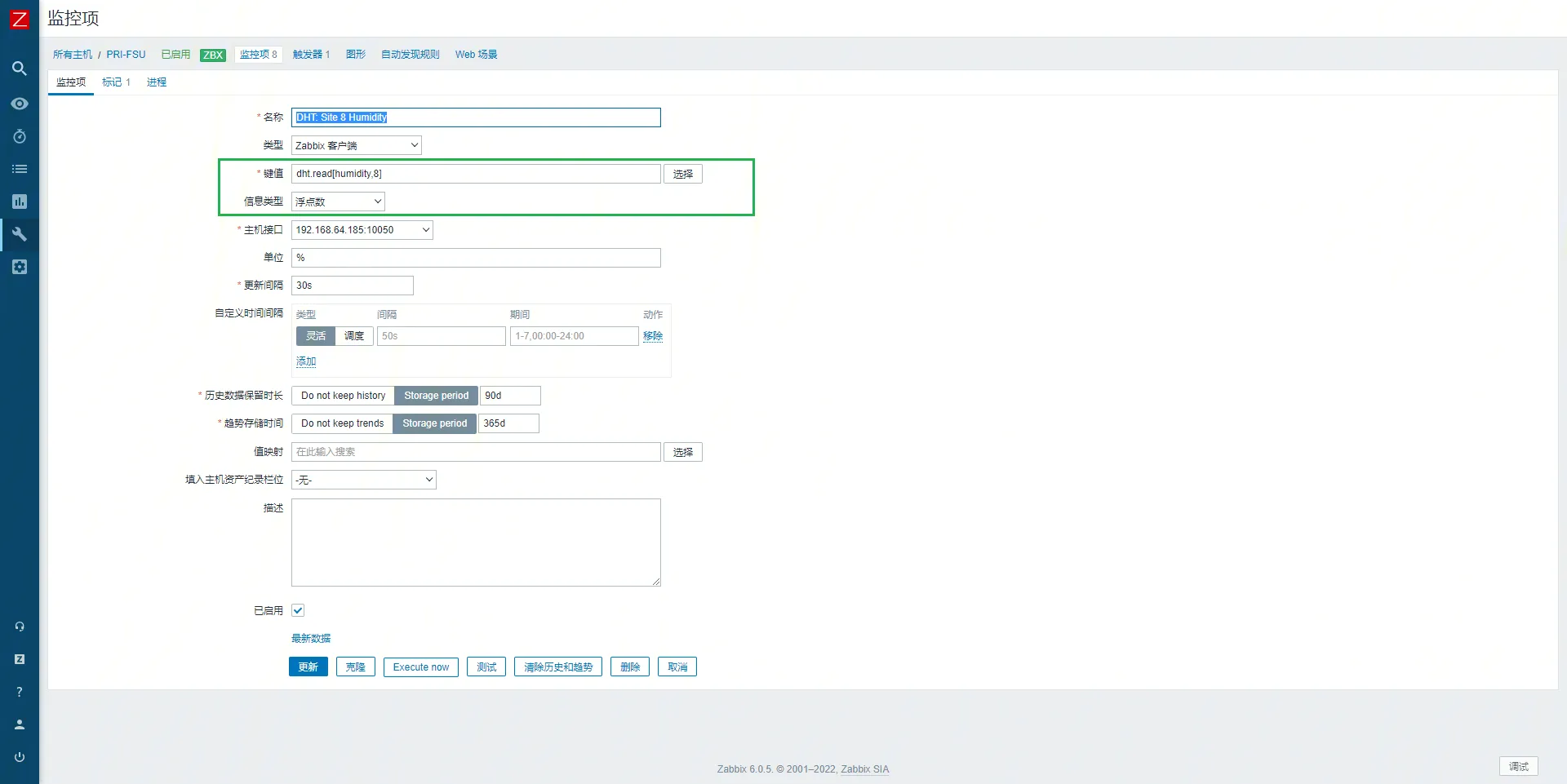Open the search icon in sidebar
The width and height of the screenshot is (1567, 784).
click(20, 69)
